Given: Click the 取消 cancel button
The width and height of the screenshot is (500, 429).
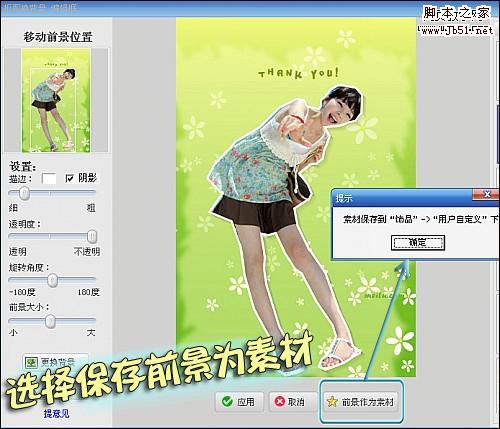Looking at the screenshot, I should point(292,402).
